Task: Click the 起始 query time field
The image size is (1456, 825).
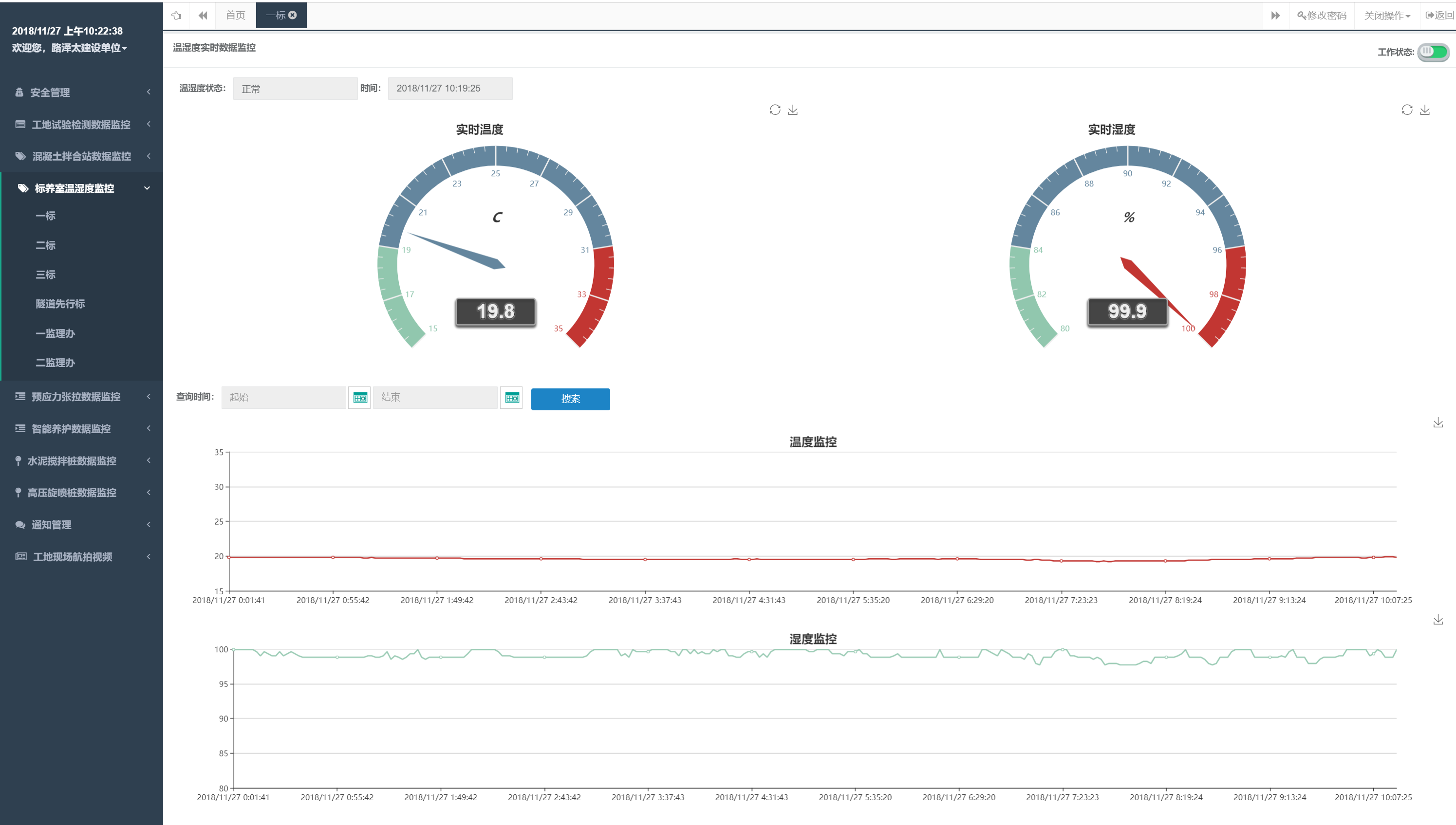Action: tap(283, 398)
